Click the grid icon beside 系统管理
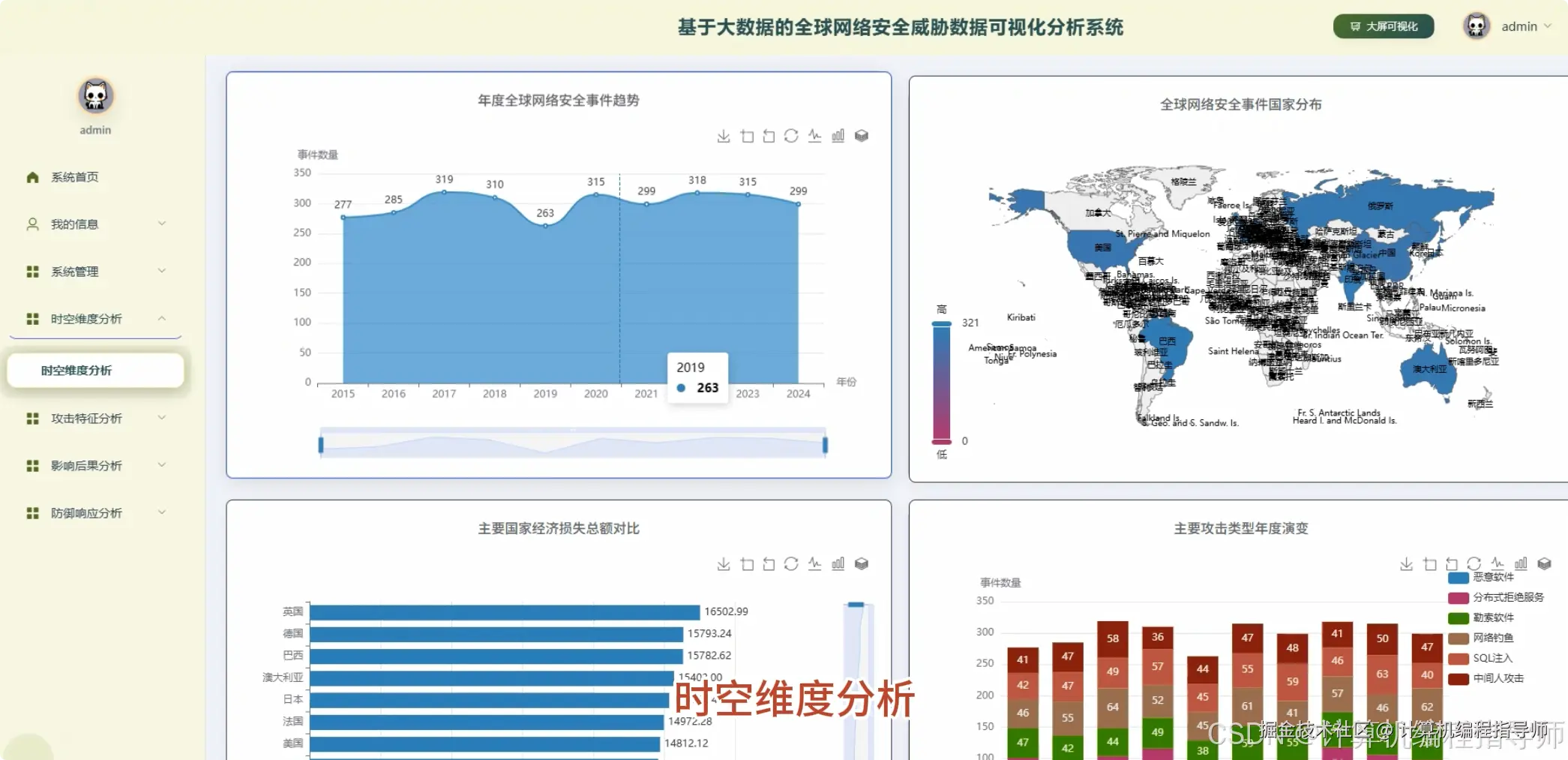The image size is (1568, 760). click(x=32, y=272)
